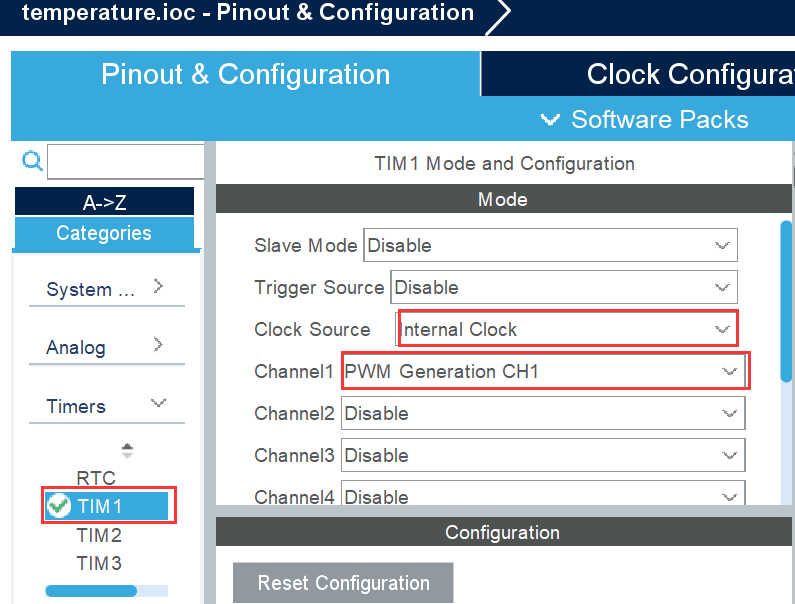Click the small sort arrows above RTC
795x604 pixels.
point(127,450)
